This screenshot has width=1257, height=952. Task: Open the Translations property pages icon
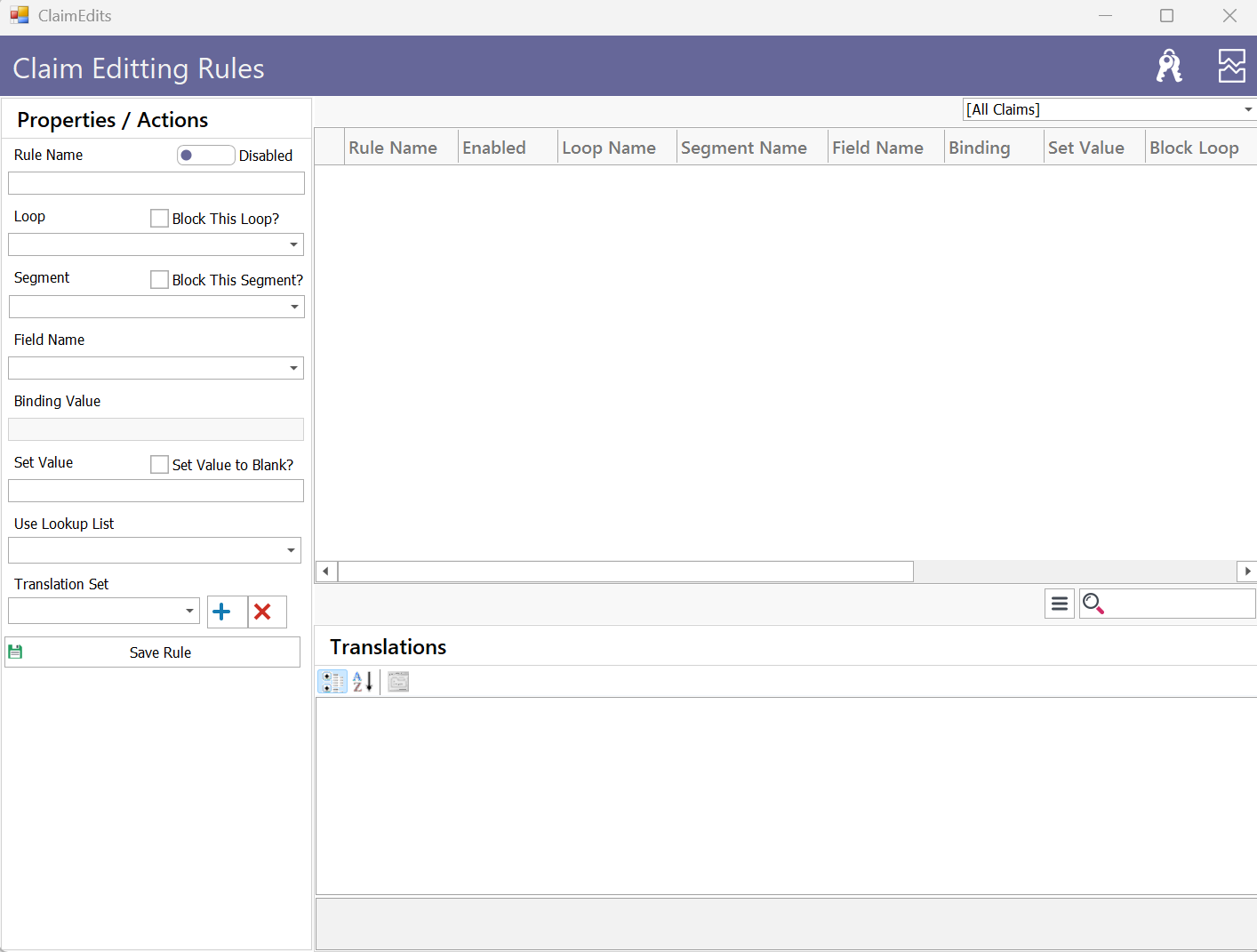click(x=398, y=682)
